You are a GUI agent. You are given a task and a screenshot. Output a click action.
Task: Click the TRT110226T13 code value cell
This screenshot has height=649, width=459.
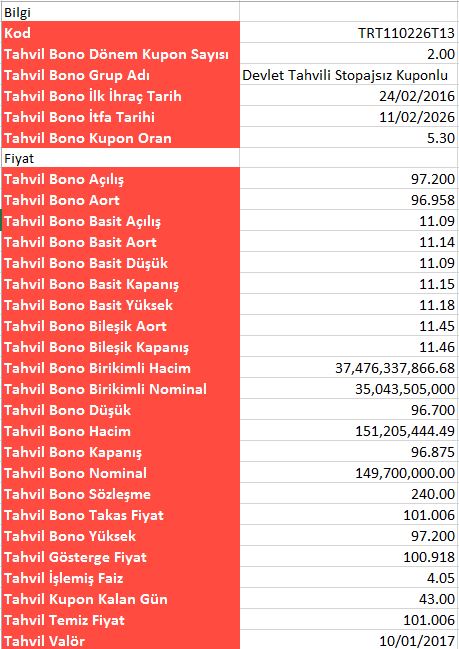[x=348, y=33]
